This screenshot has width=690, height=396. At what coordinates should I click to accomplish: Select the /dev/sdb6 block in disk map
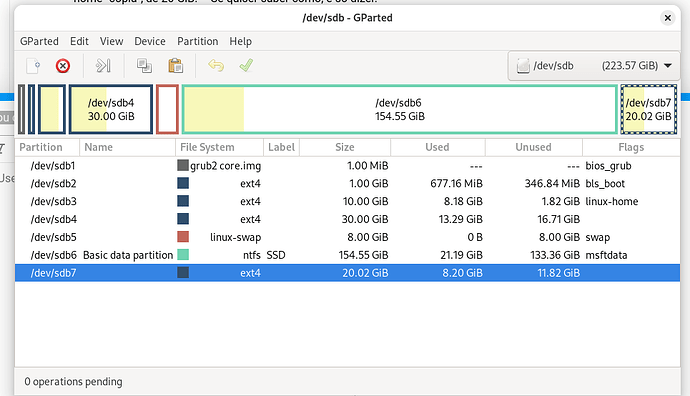[400, 110]
